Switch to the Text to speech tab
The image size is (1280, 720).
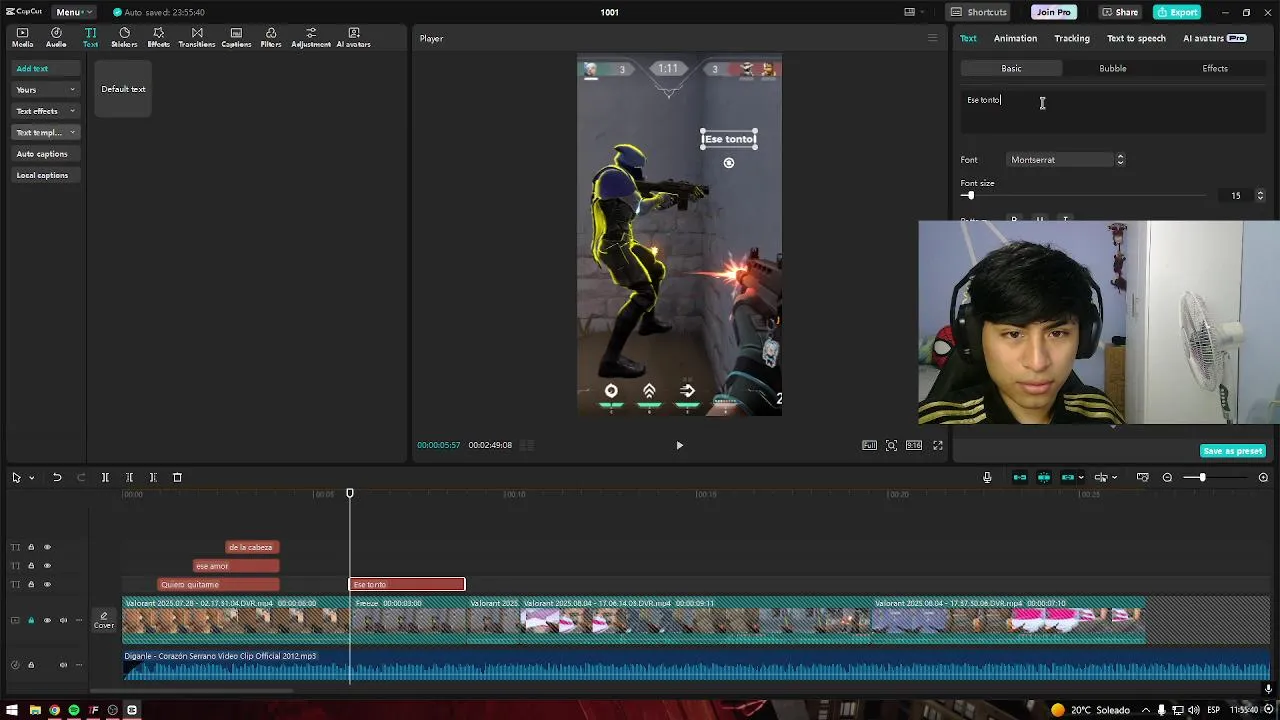[1136, 38]
